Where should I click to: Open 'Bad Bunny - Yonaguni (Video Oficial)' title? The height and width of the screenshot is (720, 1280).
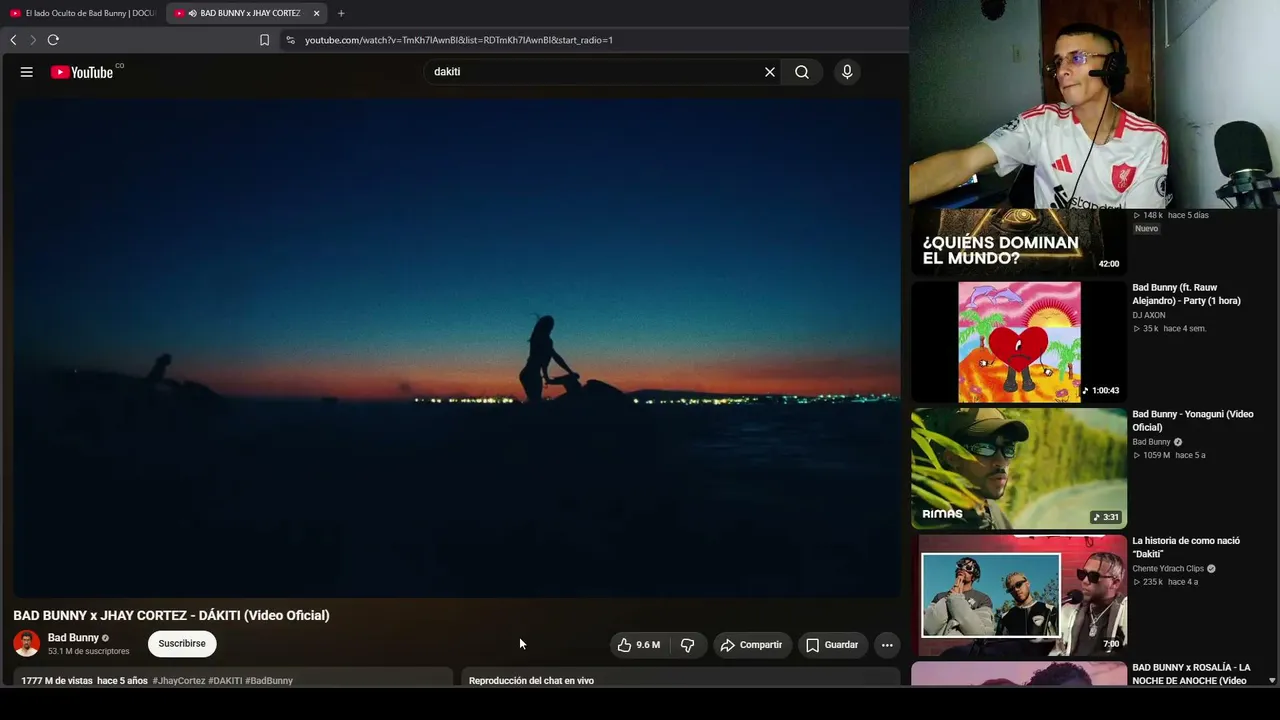click(x=1192, y=421)
